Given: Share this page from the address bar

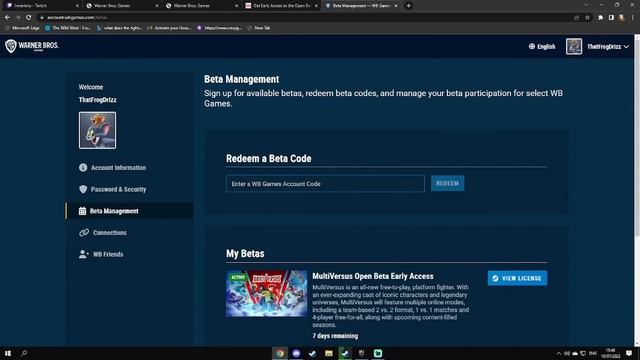Looking at the screenshot, I should coord(576,18).
